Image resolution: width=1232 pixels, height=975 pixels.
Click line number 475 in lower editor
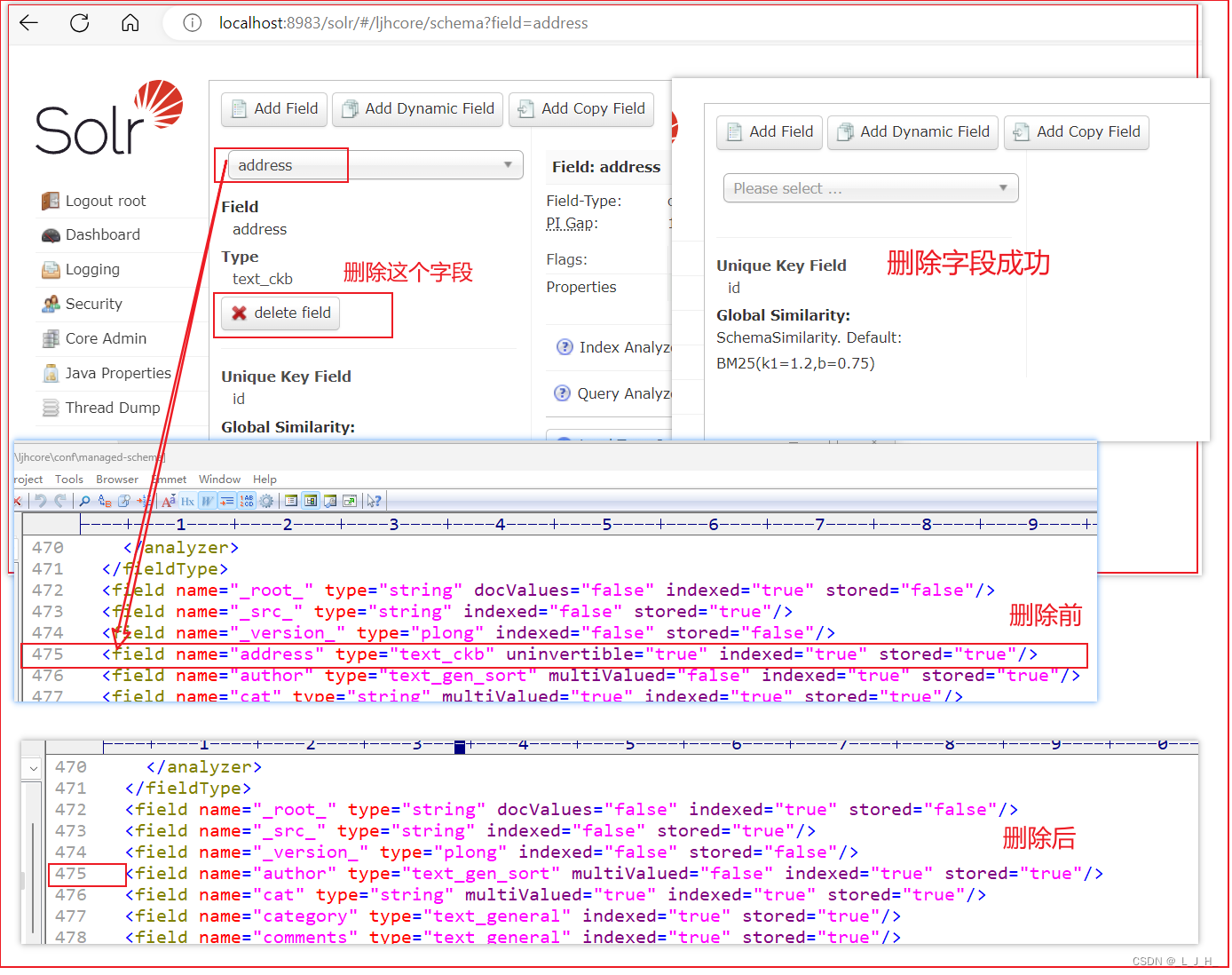click(71, 874)
